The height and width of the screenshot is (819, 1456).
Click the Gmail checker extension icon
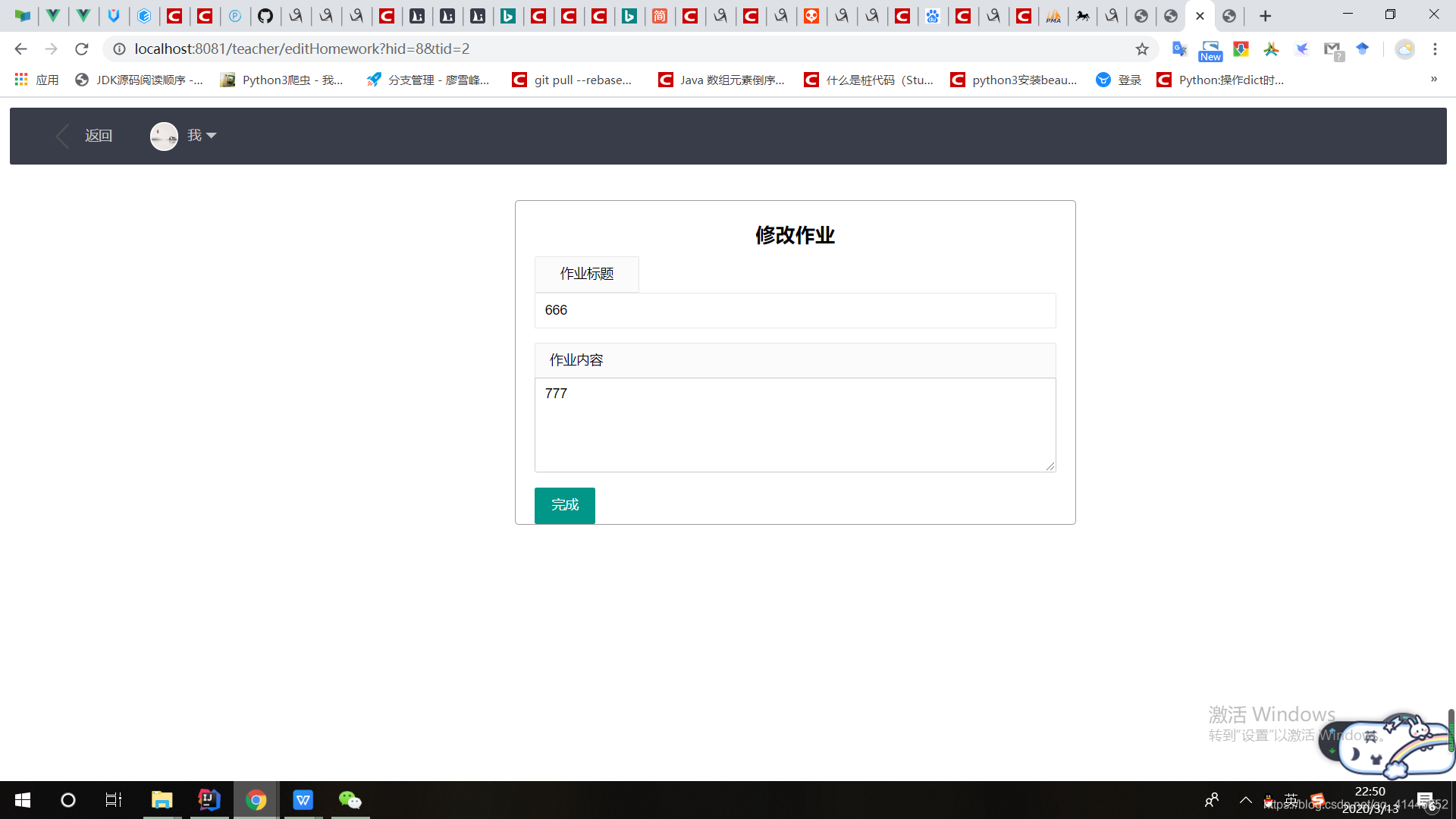click(x=1333, y=49)
